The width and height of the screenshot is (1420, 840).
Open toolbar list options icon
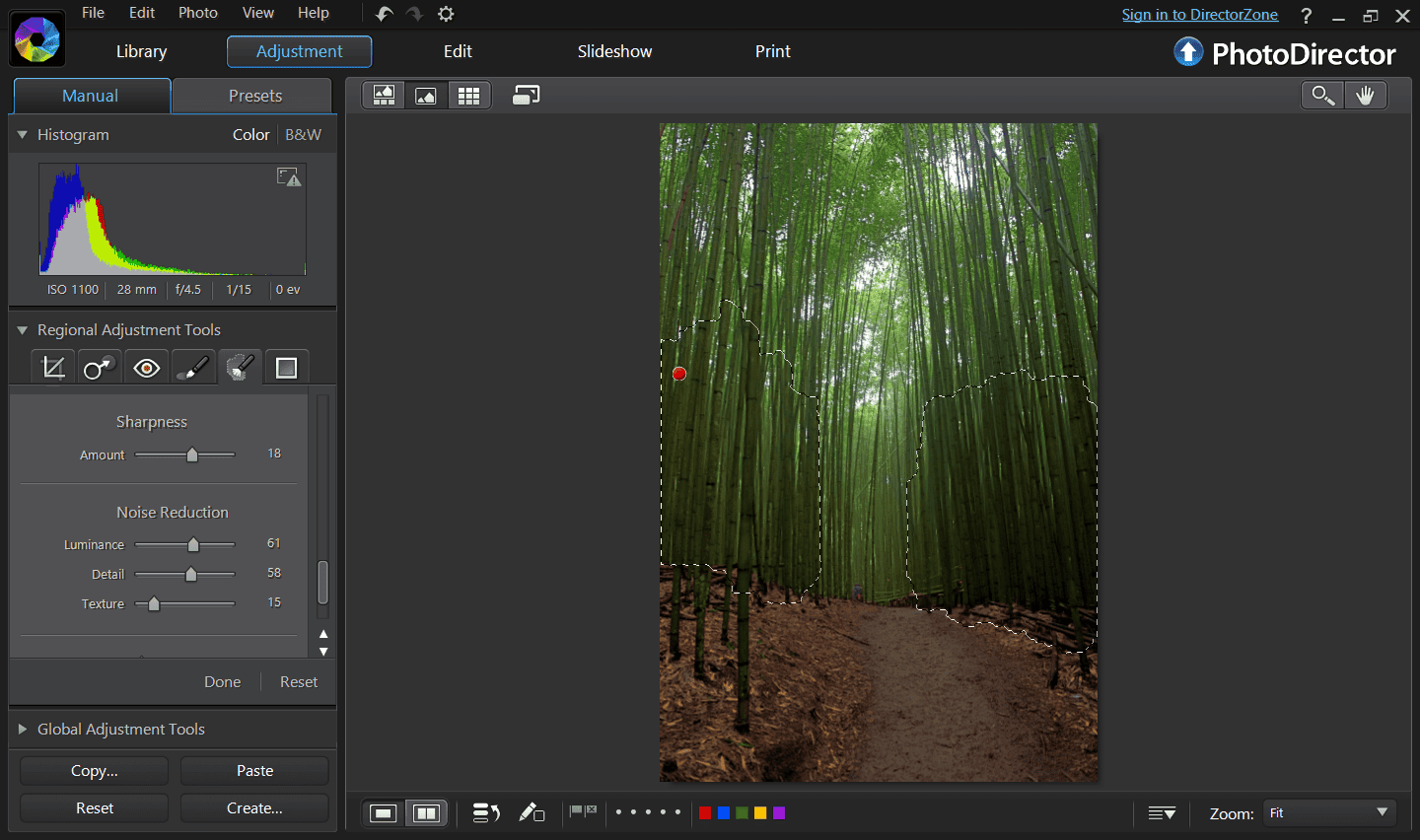point(1162,813)
